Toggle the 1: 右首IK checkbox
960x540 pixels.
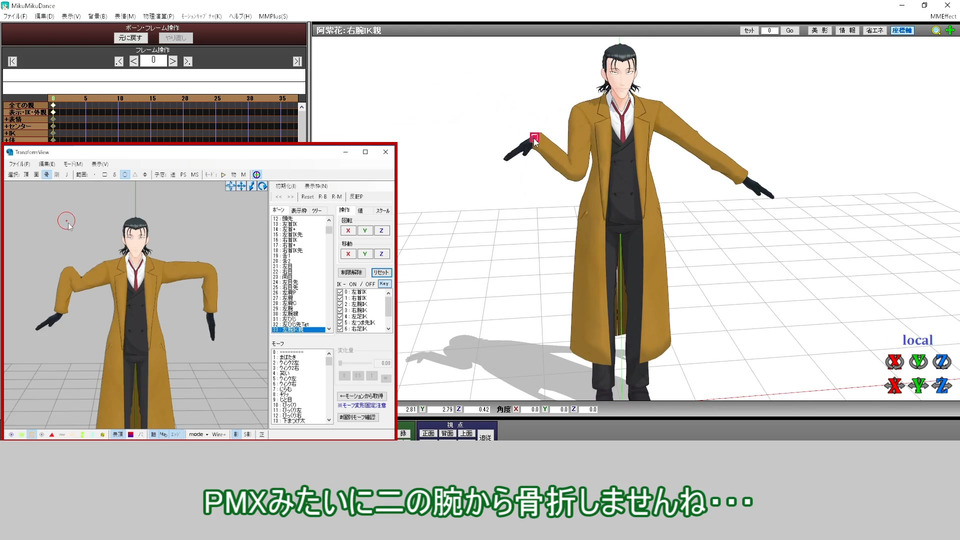[x=340, y=298]
